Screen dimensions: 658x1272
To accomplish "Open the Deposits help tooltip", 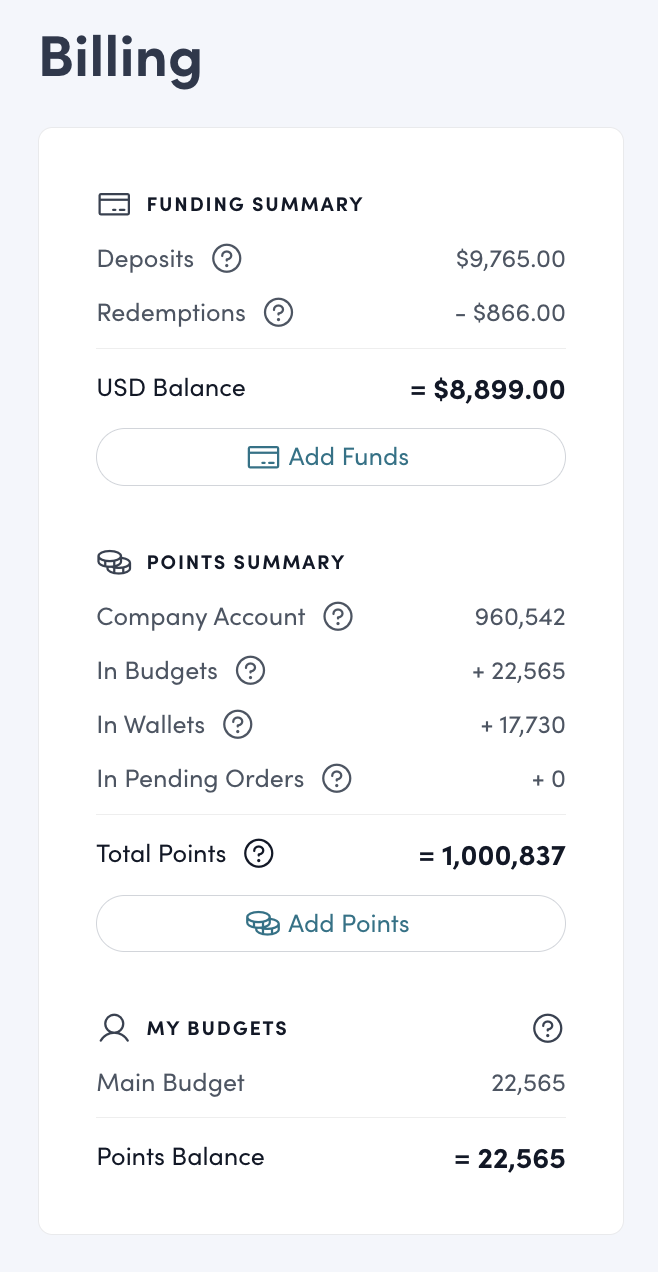I will tap(226, 258).
